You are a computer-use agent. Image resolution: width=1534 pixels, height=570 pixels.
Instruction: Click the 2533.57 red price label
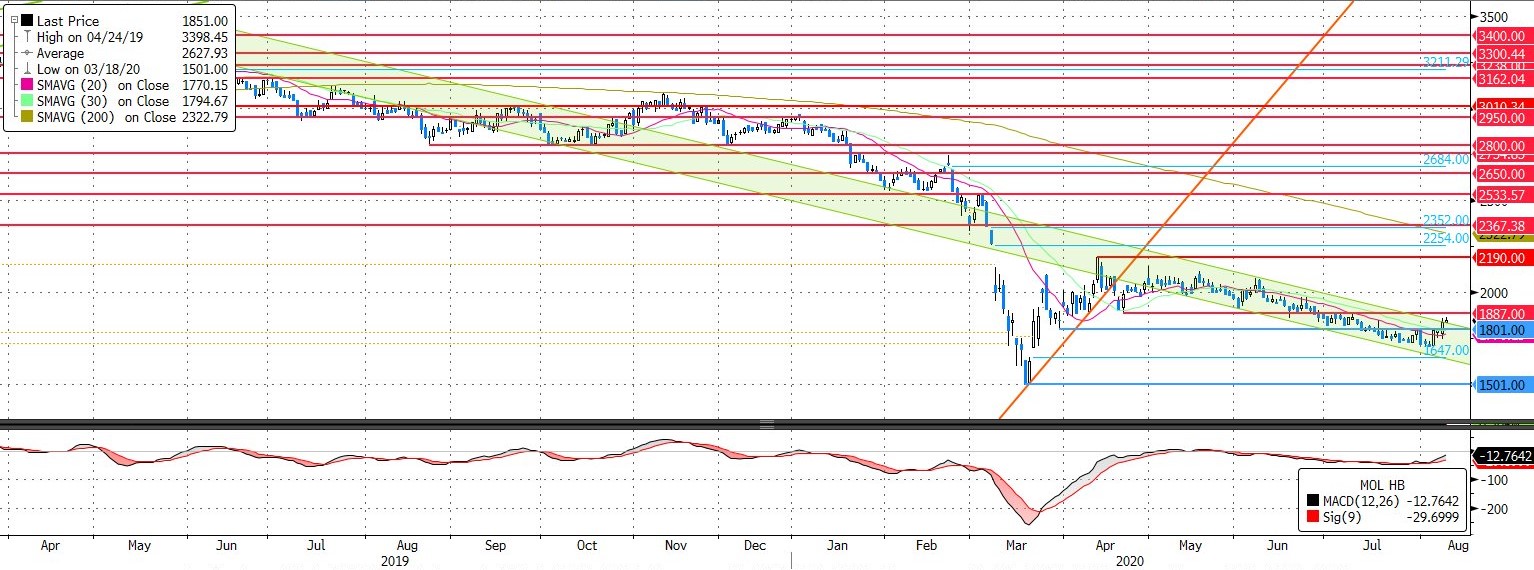pos(1504,195)
